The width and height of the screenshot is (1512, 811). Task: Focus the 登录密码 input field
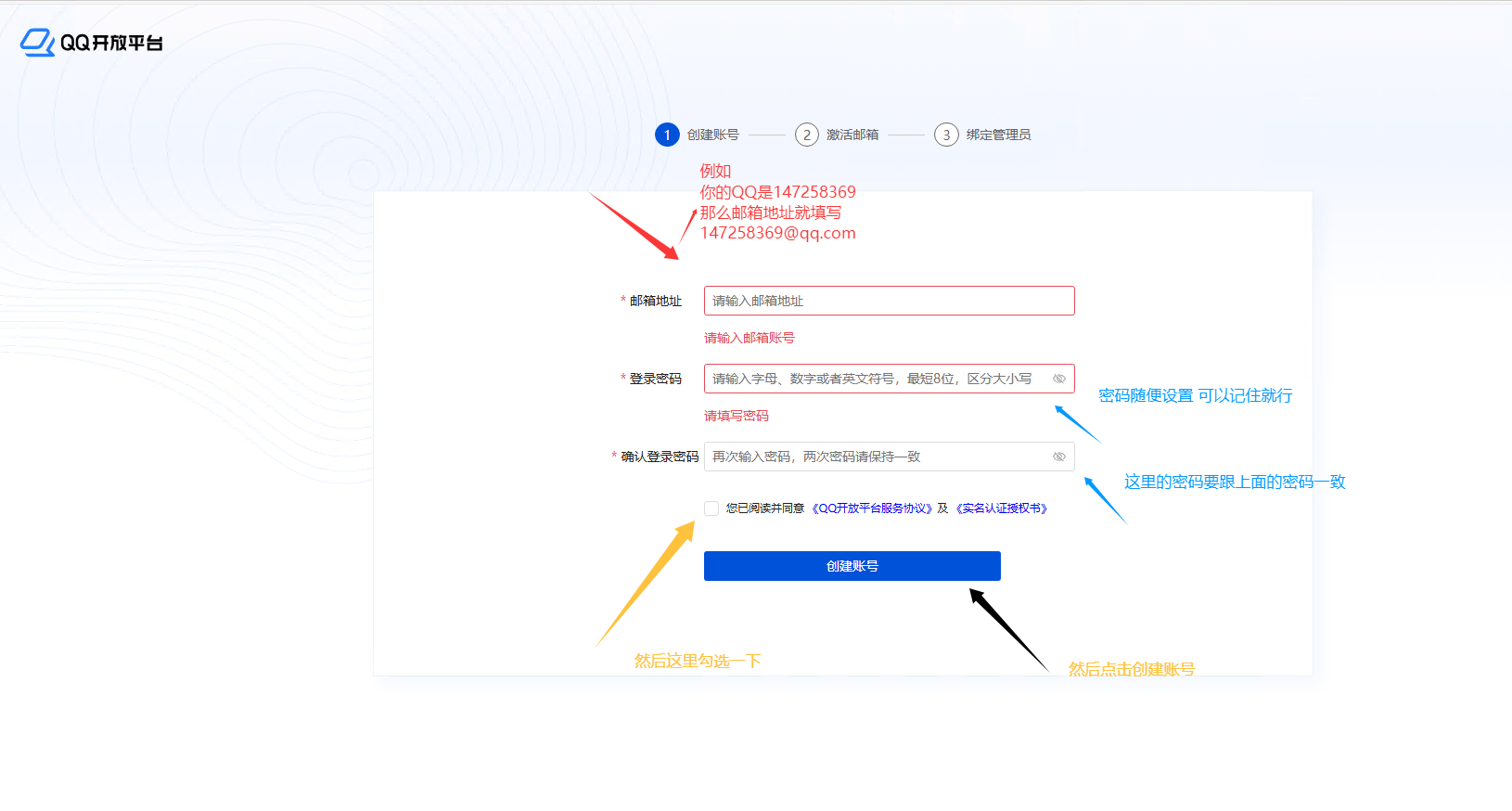click(x=889, y=379)
